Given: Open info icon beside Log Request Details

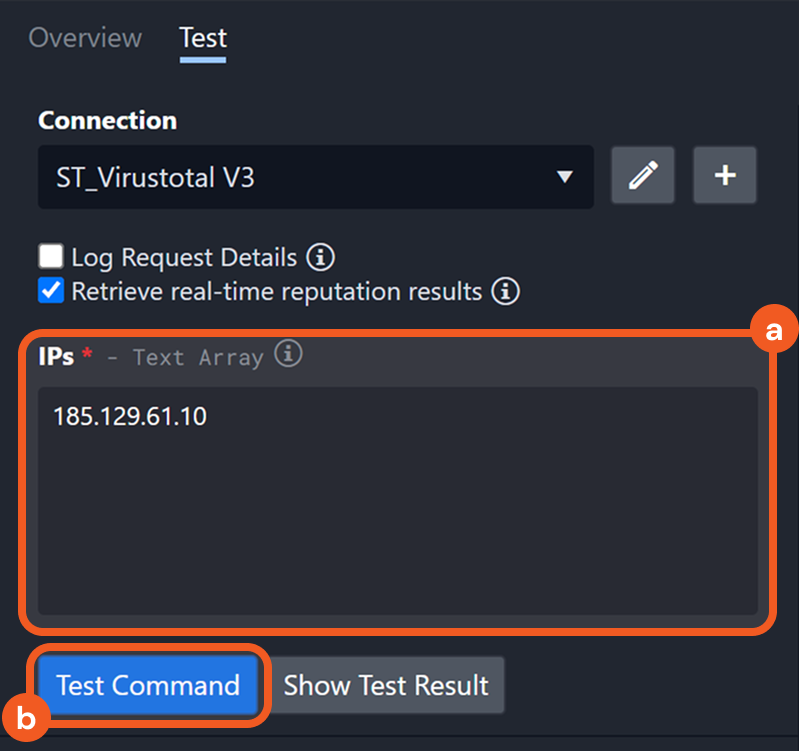Looking at the screenshot, I should pos(320,257).
